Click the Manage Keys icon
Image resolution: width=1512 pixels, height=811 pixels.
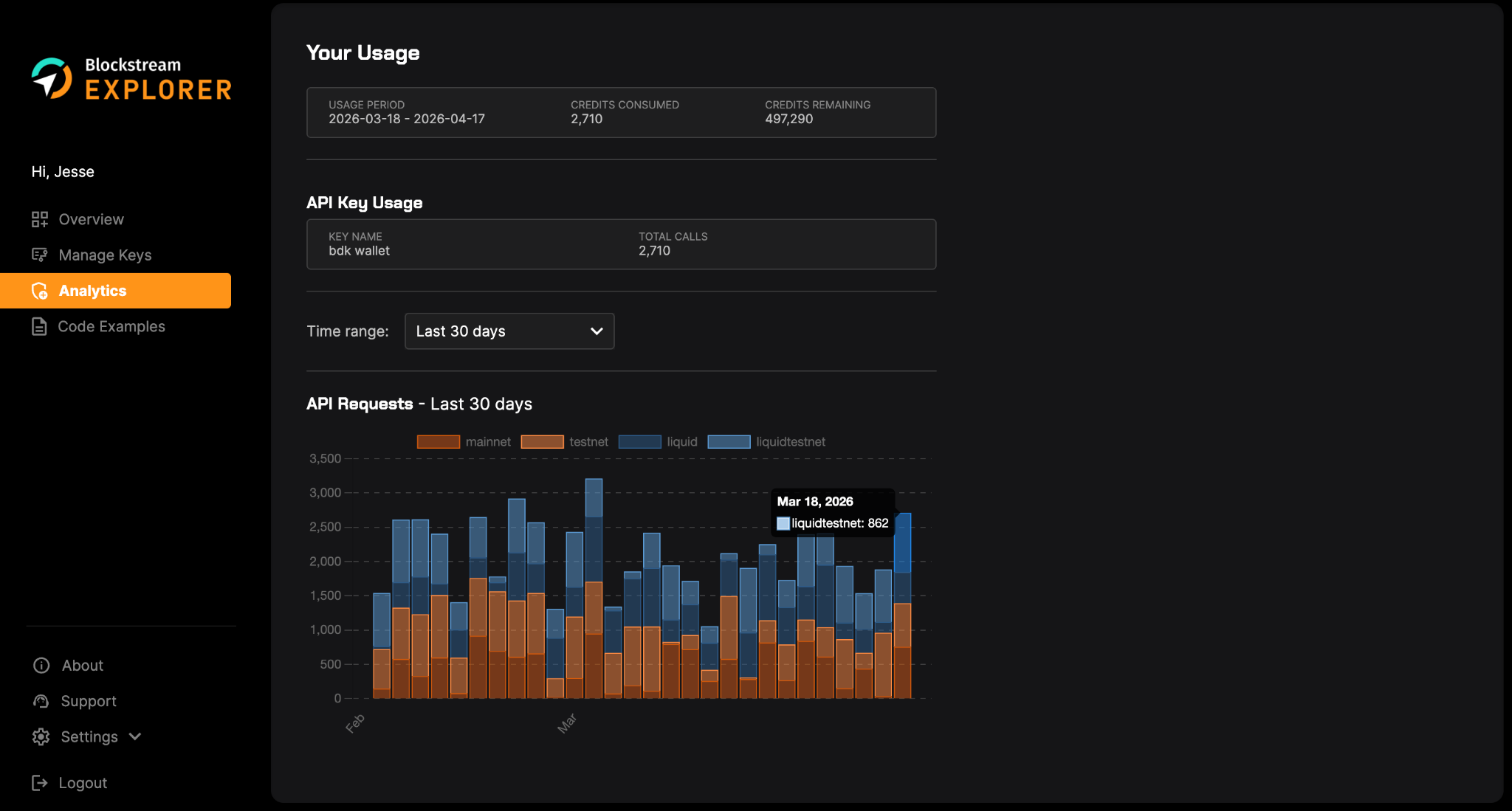40,255
